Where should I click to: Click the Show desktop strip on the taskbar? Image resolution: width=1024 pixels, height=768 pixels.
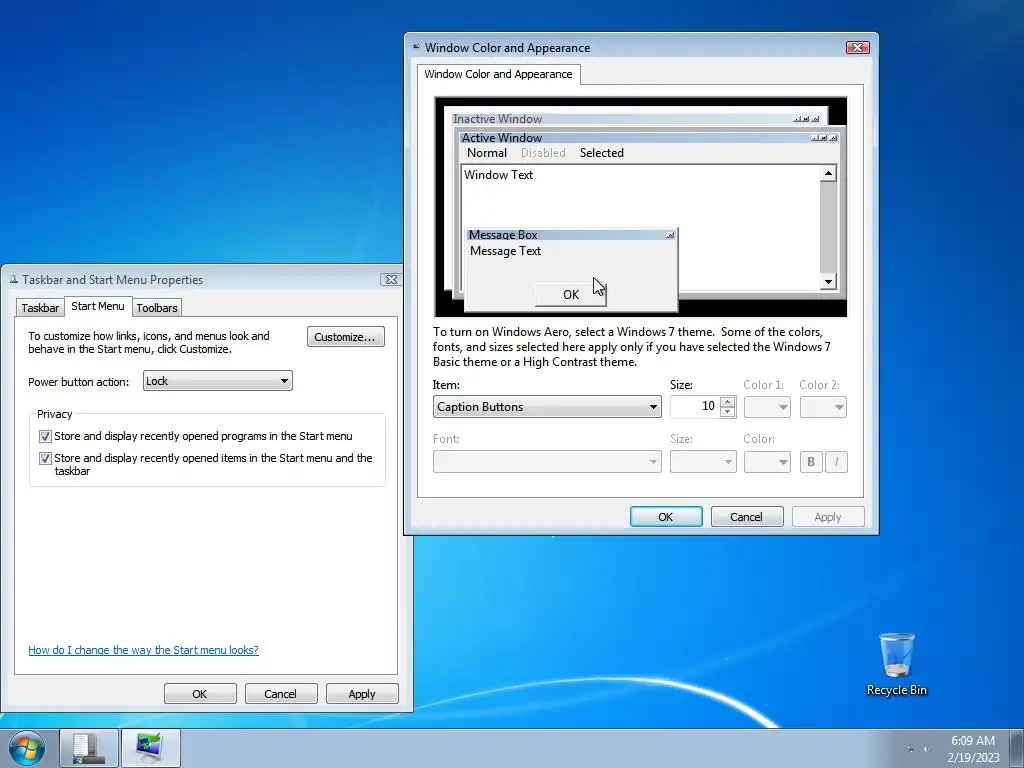pos(1017,748)
